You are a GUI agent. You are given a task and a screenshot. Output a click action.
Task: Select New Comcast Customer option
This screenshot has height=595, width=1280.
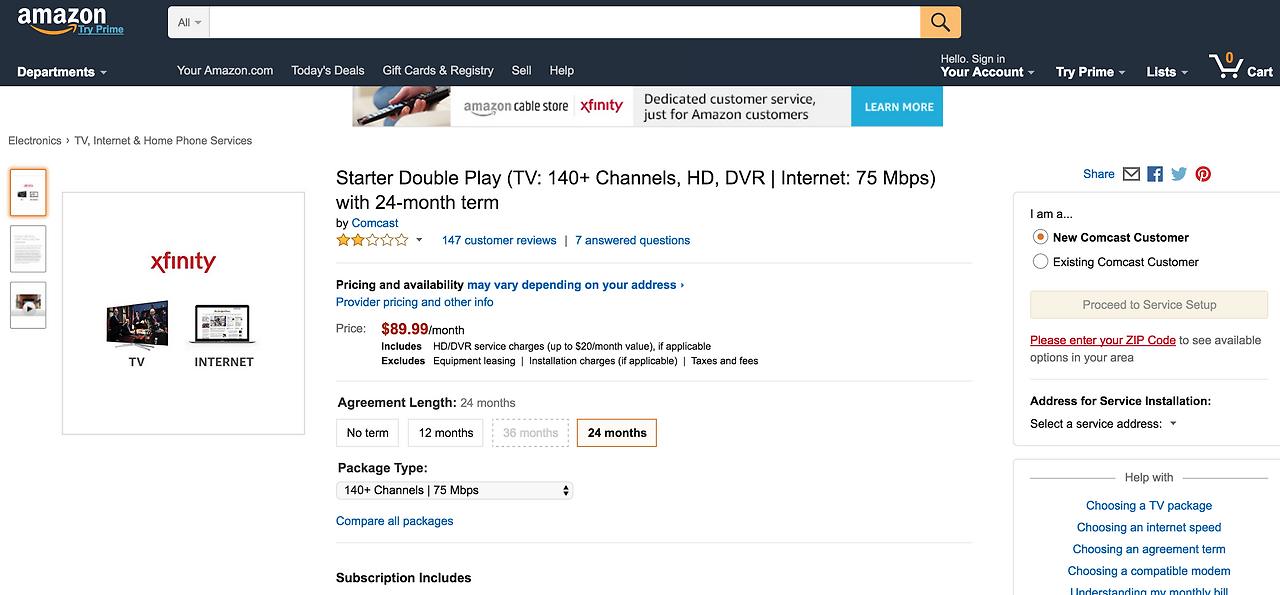coord(1040,238)
